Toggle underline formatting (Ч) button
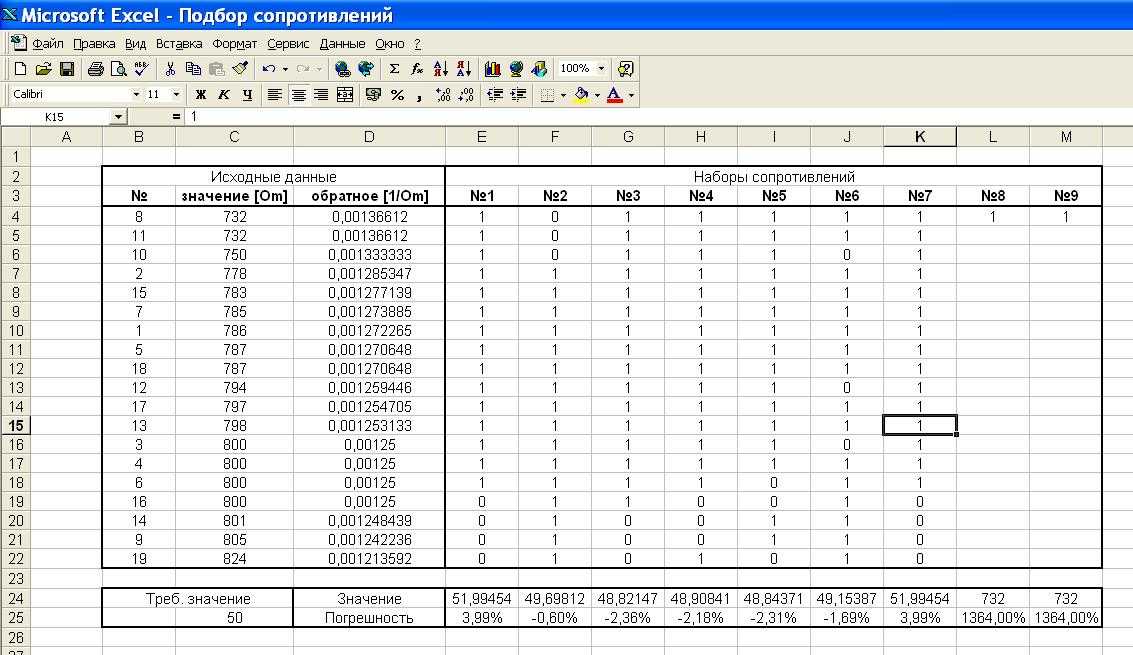The width and height of the screenshot is (1133, 655). coord(247,95)
